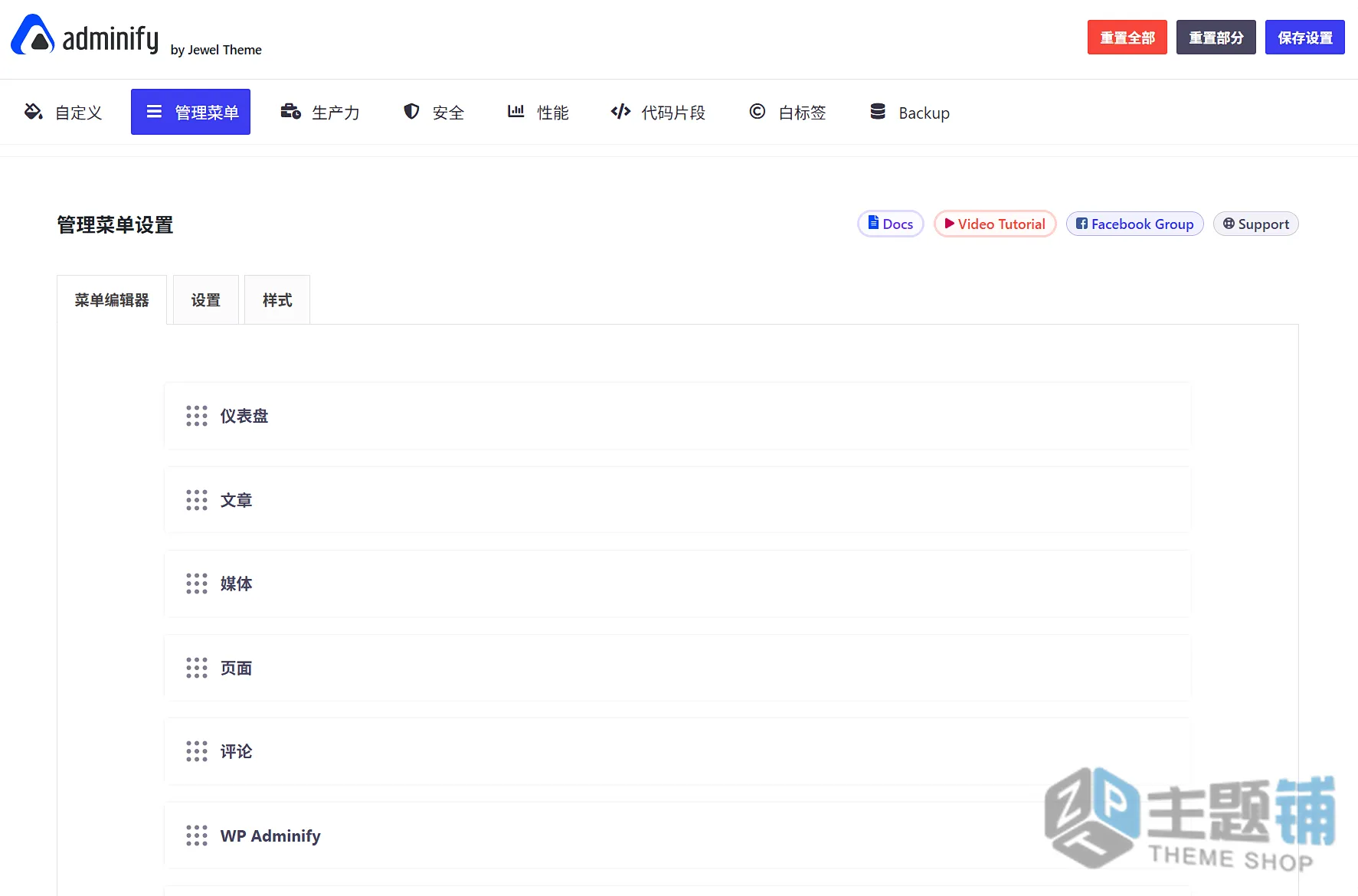Click the drag handle for 仪表盘
This screenshot has height=896, width=1358.
pyautogui.click(x=197, y=416)
